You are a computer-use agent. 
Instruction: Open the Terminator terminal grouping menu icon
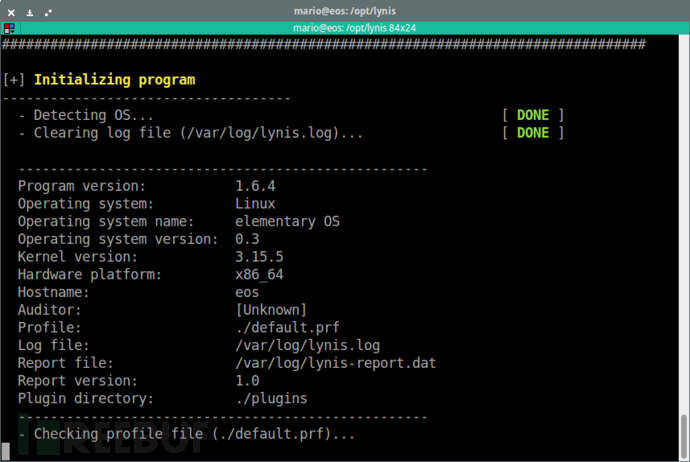pos(9,29)
